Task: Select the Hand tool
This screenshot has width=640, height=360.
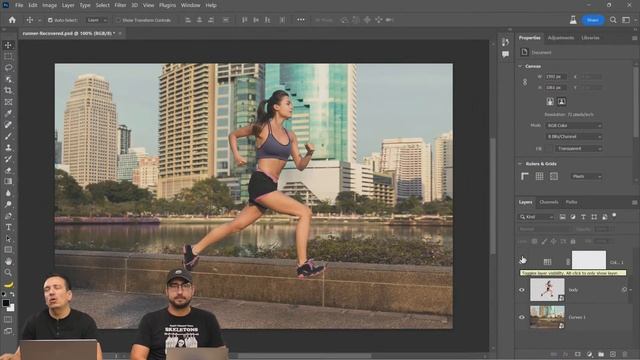Action: click(x=8, y=261)
